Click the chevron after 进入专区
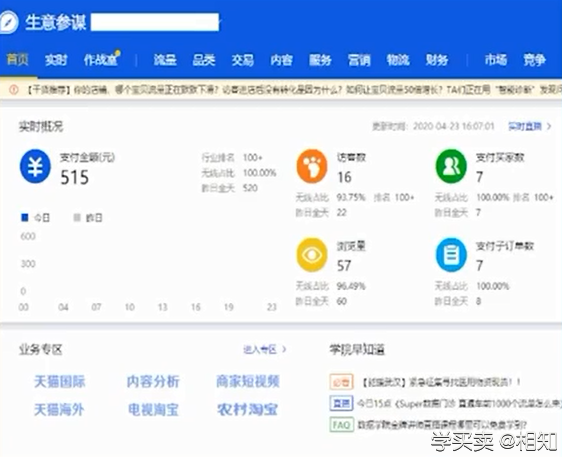 click(284, 349)
